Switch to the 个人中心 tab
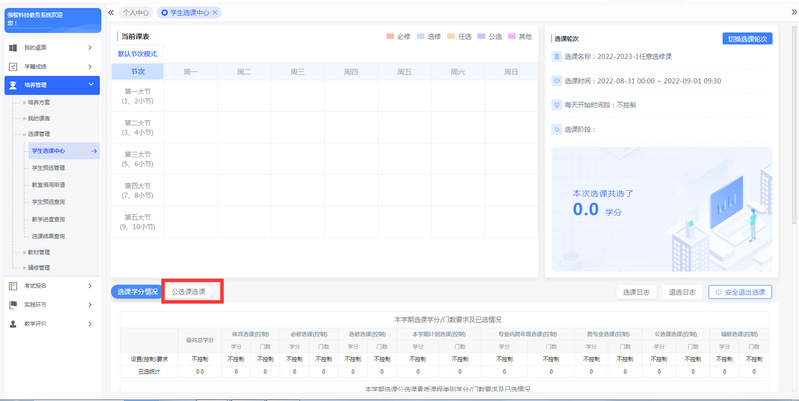 (x=136, y=12)
